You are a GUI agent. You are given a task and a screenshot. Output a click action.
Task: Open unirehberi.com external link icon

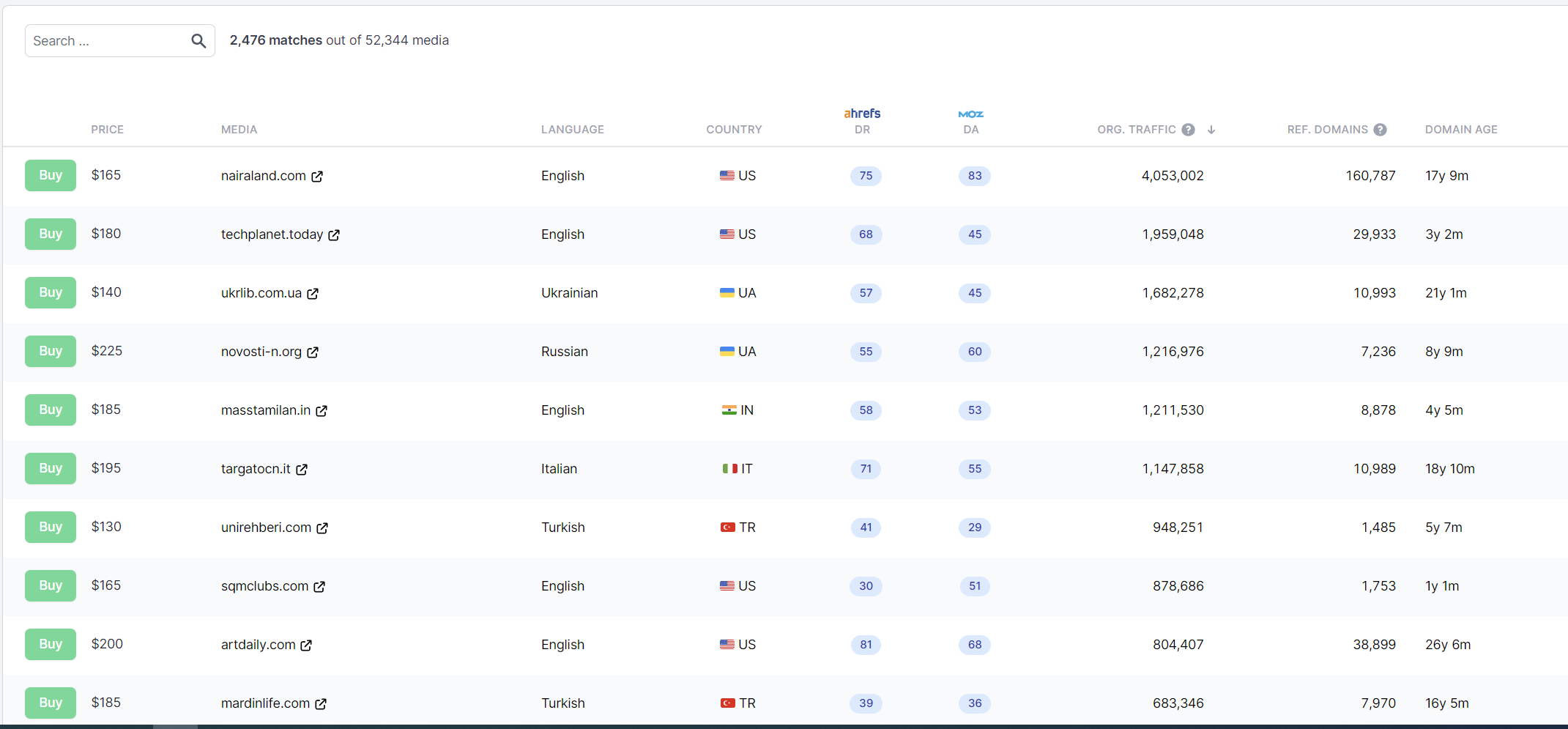(x=322, y=528)
